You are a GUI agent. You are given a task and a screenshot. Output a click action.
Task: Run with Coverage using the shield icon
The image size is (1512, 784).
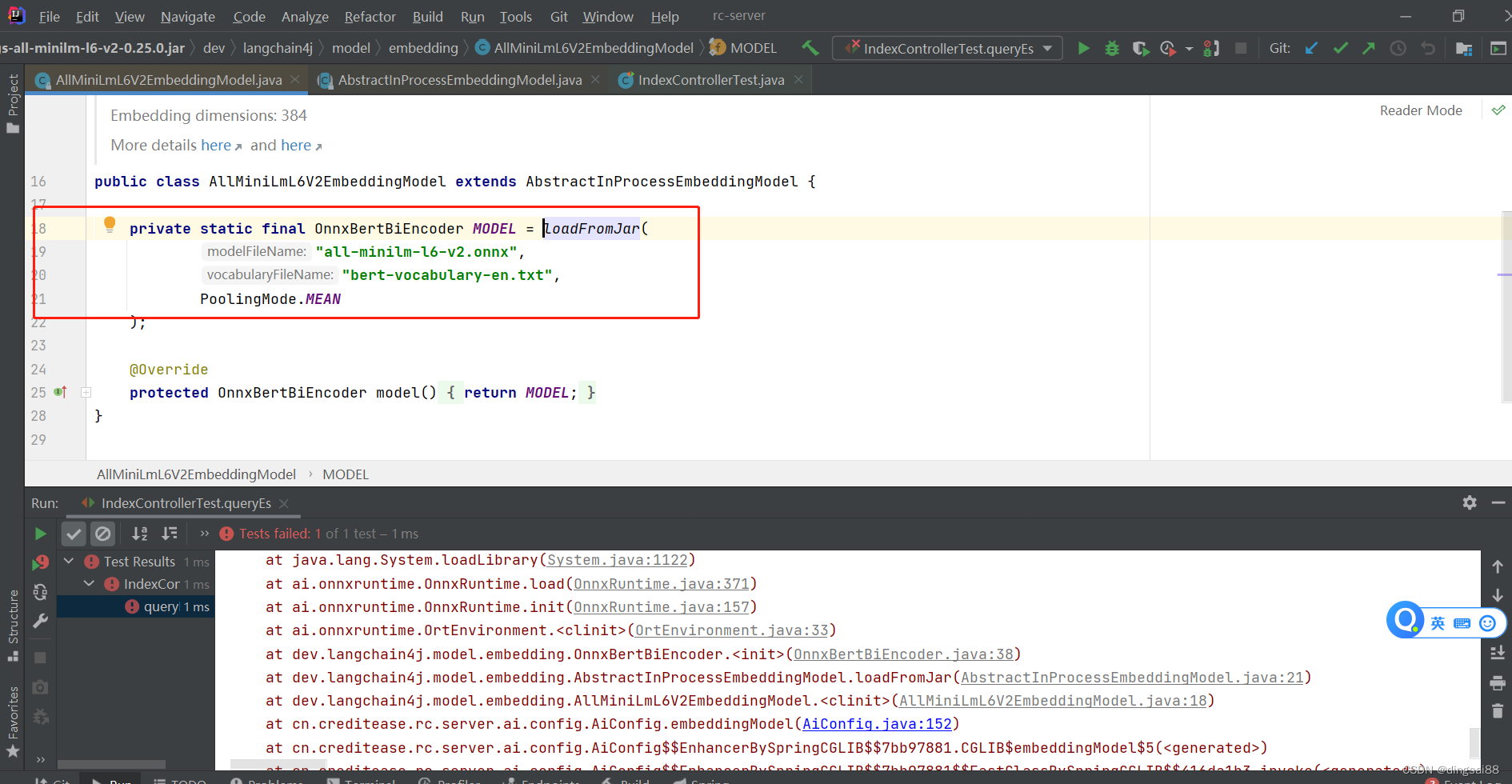pos(1140,48)
